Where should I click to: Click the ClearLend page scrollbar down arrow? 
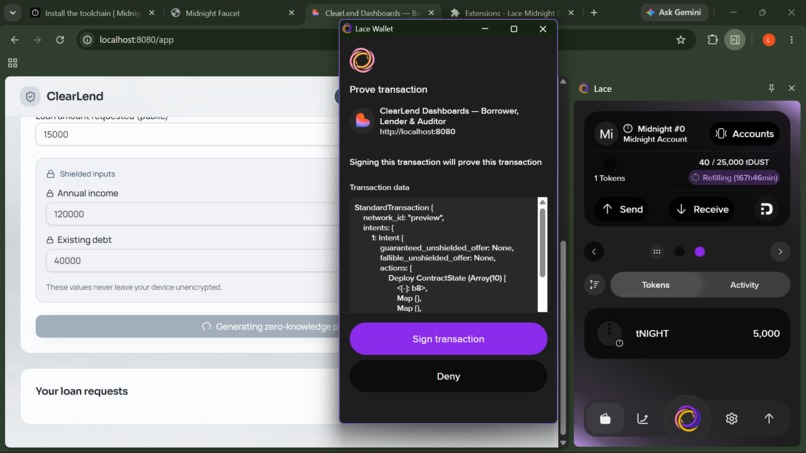(x=563, y=442)
